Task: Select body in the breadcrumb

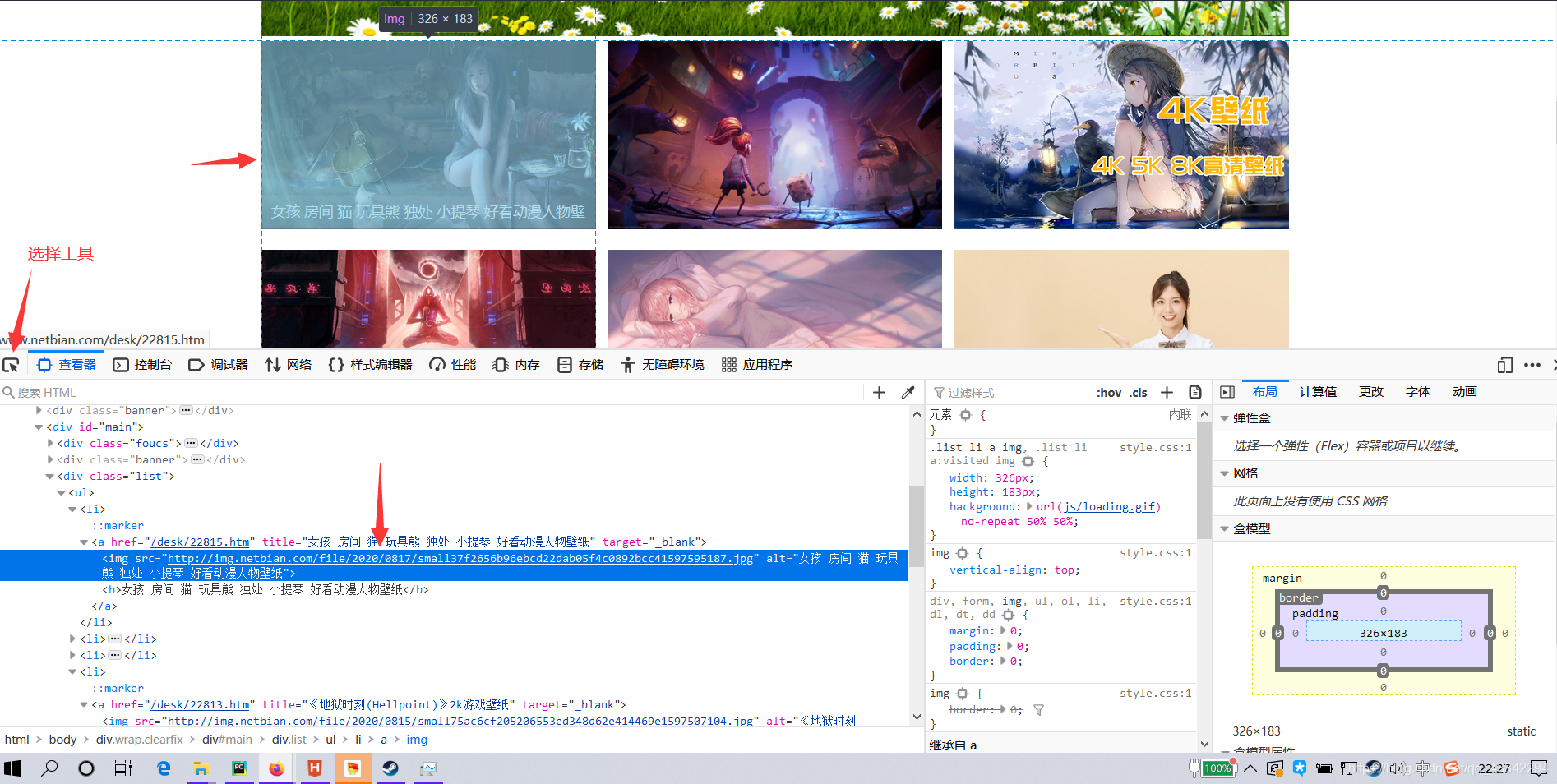Action: pos(62,740)
